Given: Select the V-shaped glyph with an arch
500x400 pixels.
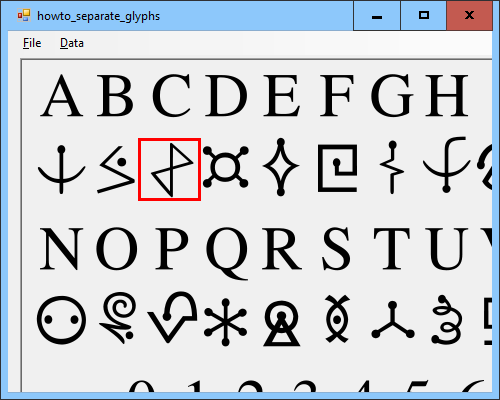Looking at the screenshot, I should pos(172,317).
